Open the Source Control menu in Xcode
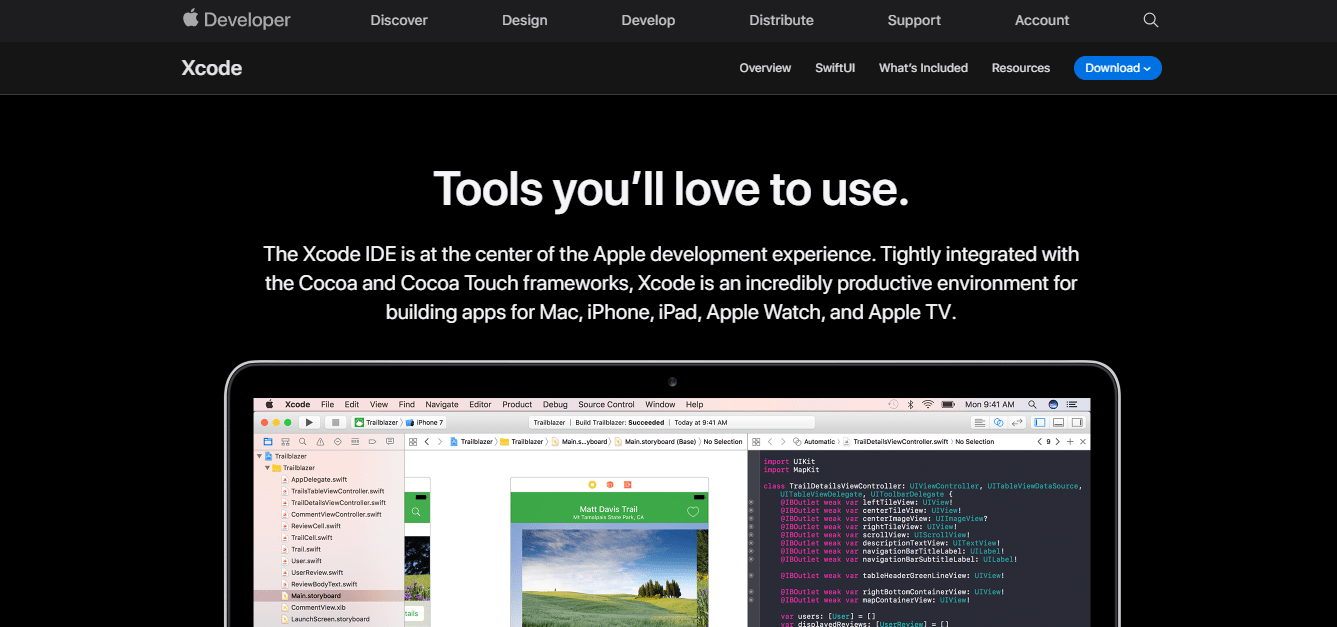 tap(606, 405)
